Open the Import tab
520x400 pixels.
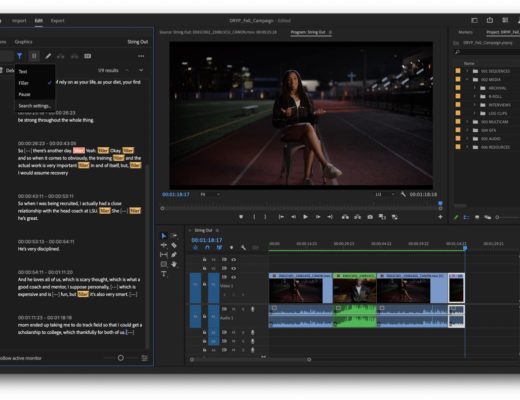(19, 21)
